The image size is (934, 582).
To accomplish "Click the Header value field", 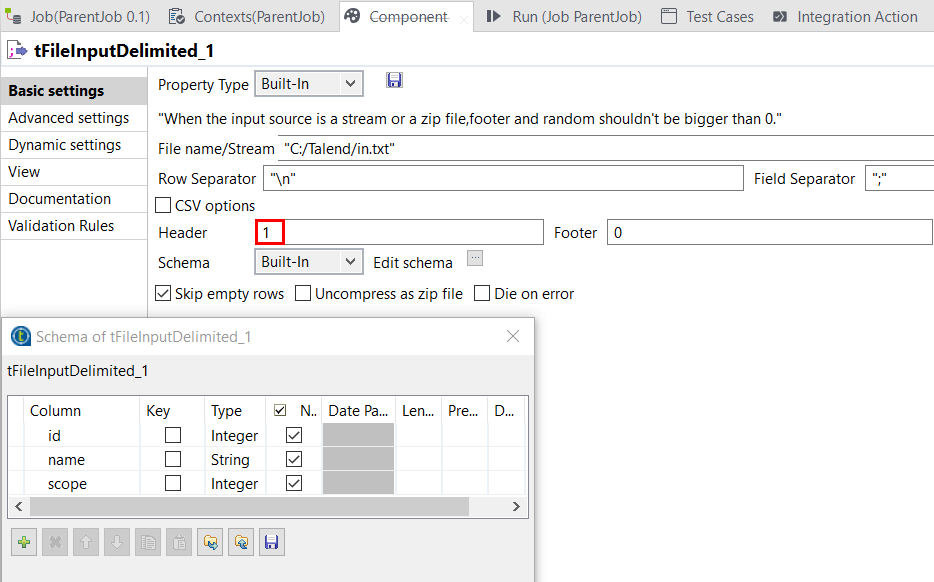I will tap(400, 232).
